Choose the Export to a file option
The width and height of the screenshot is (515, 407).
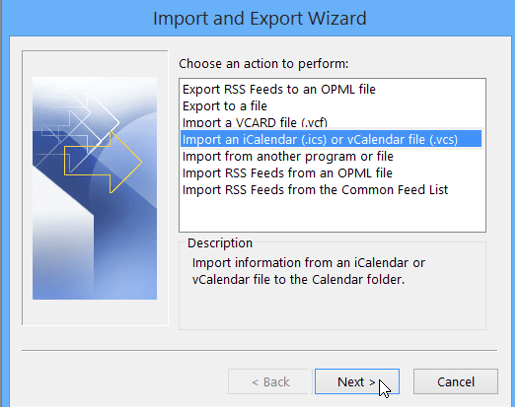tap(225, 106)
